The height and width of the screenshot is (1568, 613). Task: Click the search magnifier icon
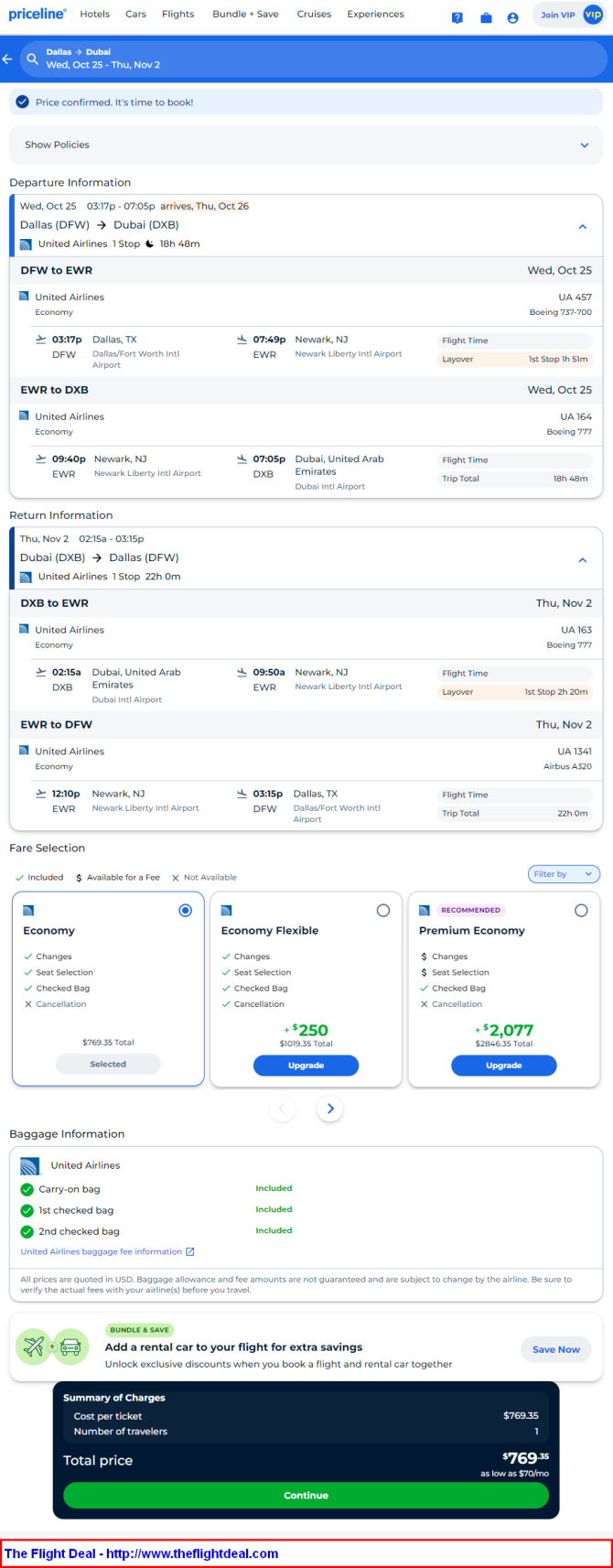(x=33, y=59)
